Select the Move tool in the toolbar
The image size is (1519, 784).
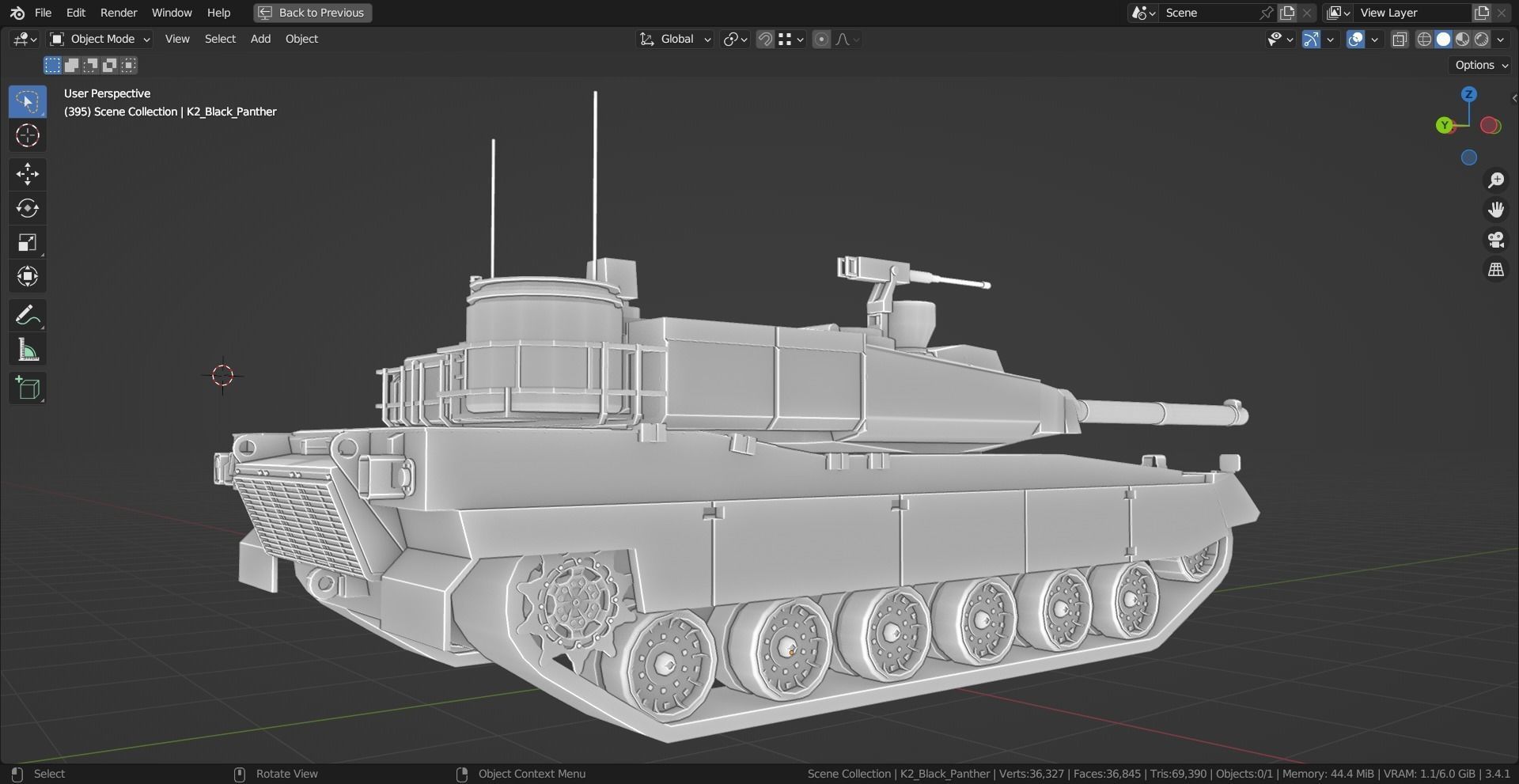27,174
